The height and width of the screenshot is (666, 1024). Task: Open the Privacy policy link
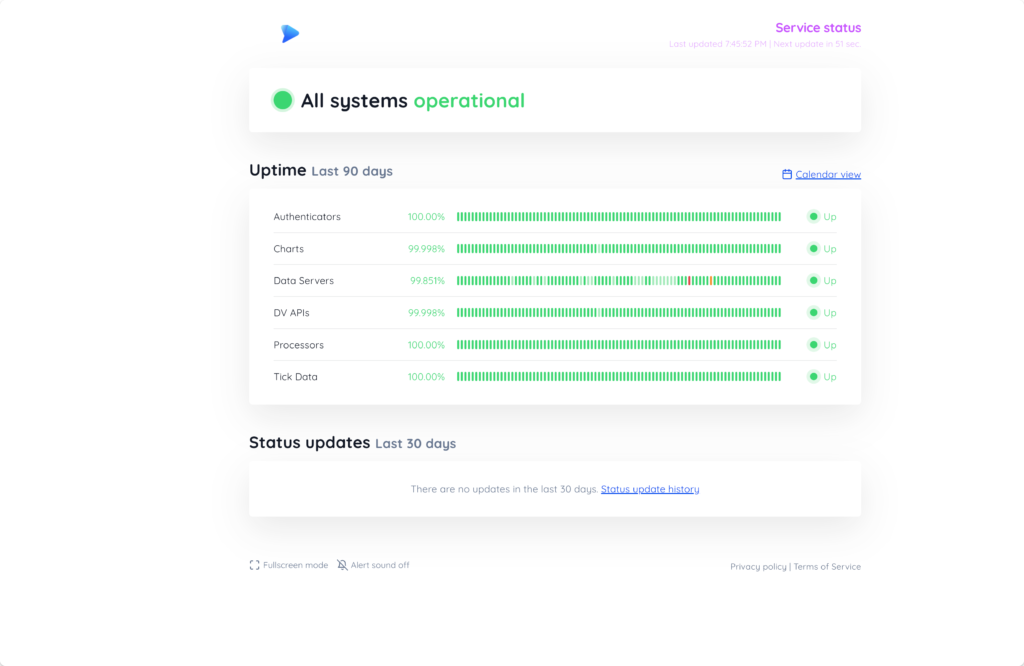point(758,567)
